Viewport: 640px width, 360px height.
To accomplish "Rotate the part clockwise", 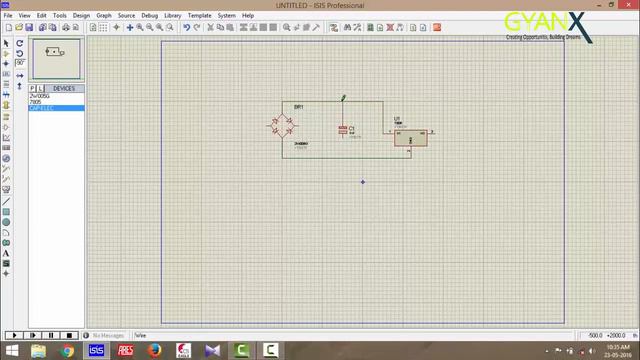I will (x=20, y=43).
